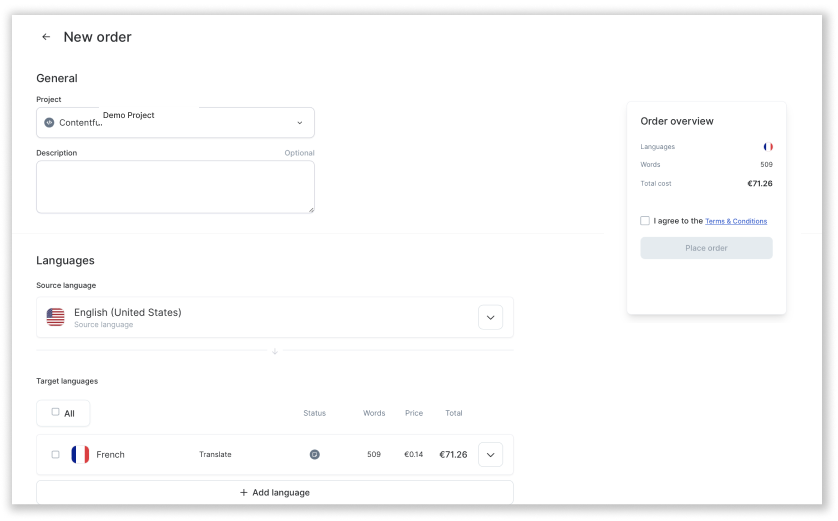Screen dimensions: 838x521
Task: Click the status icon in French row
Action: (315, 455)
